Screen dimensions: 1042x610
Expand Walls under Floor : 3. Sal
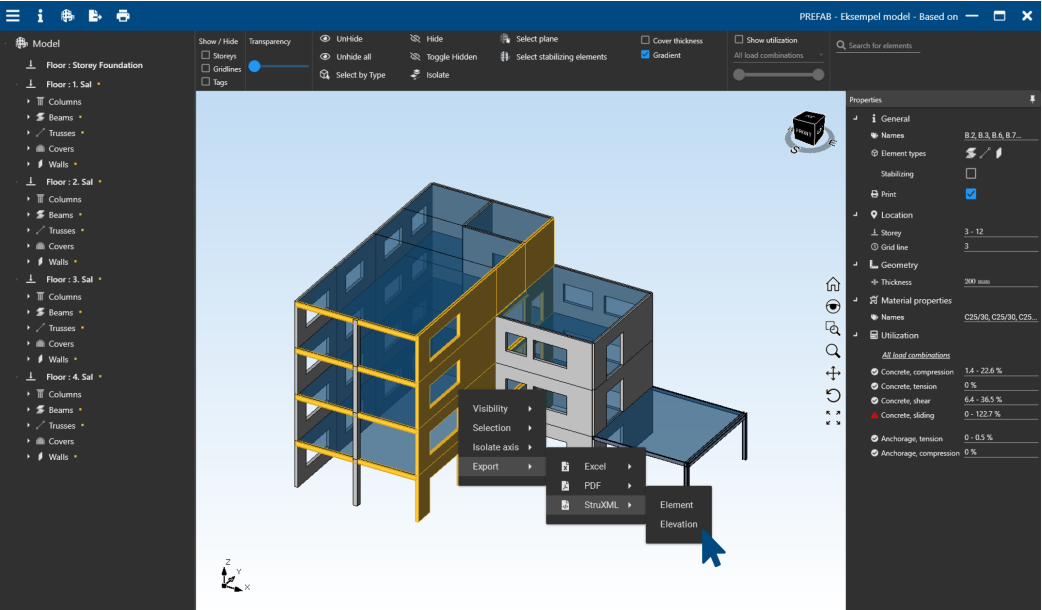click(x=29, y=359)
